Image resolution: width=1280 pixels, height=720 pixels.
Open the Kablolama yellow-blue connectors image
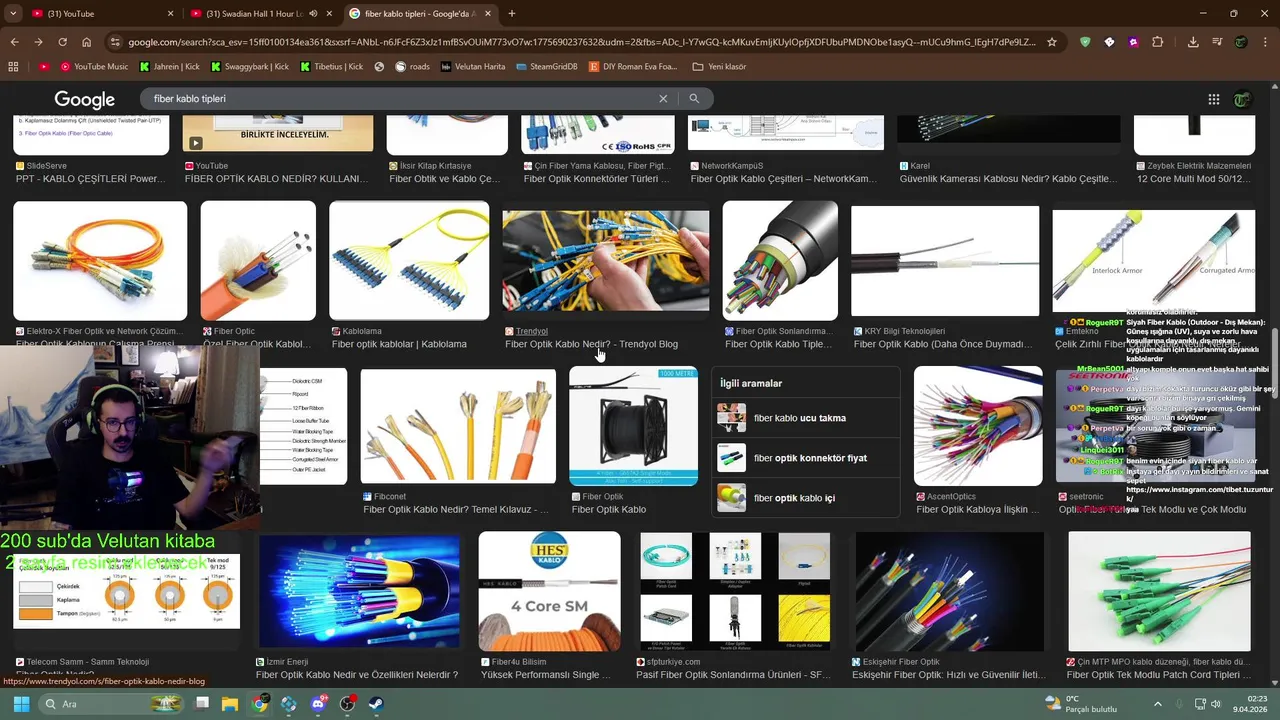(409, 261)
